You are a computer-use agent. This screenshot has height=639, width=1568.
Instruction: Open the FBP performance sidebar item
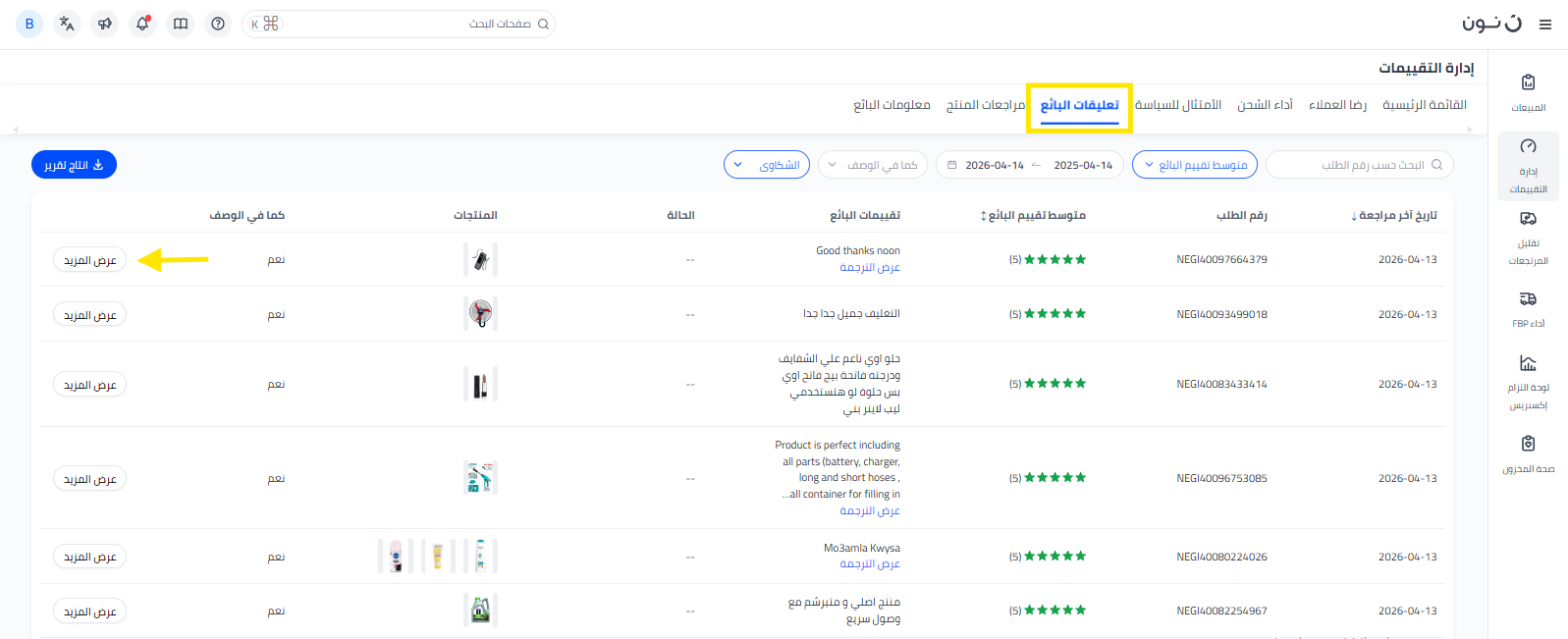coord(1528,308)
